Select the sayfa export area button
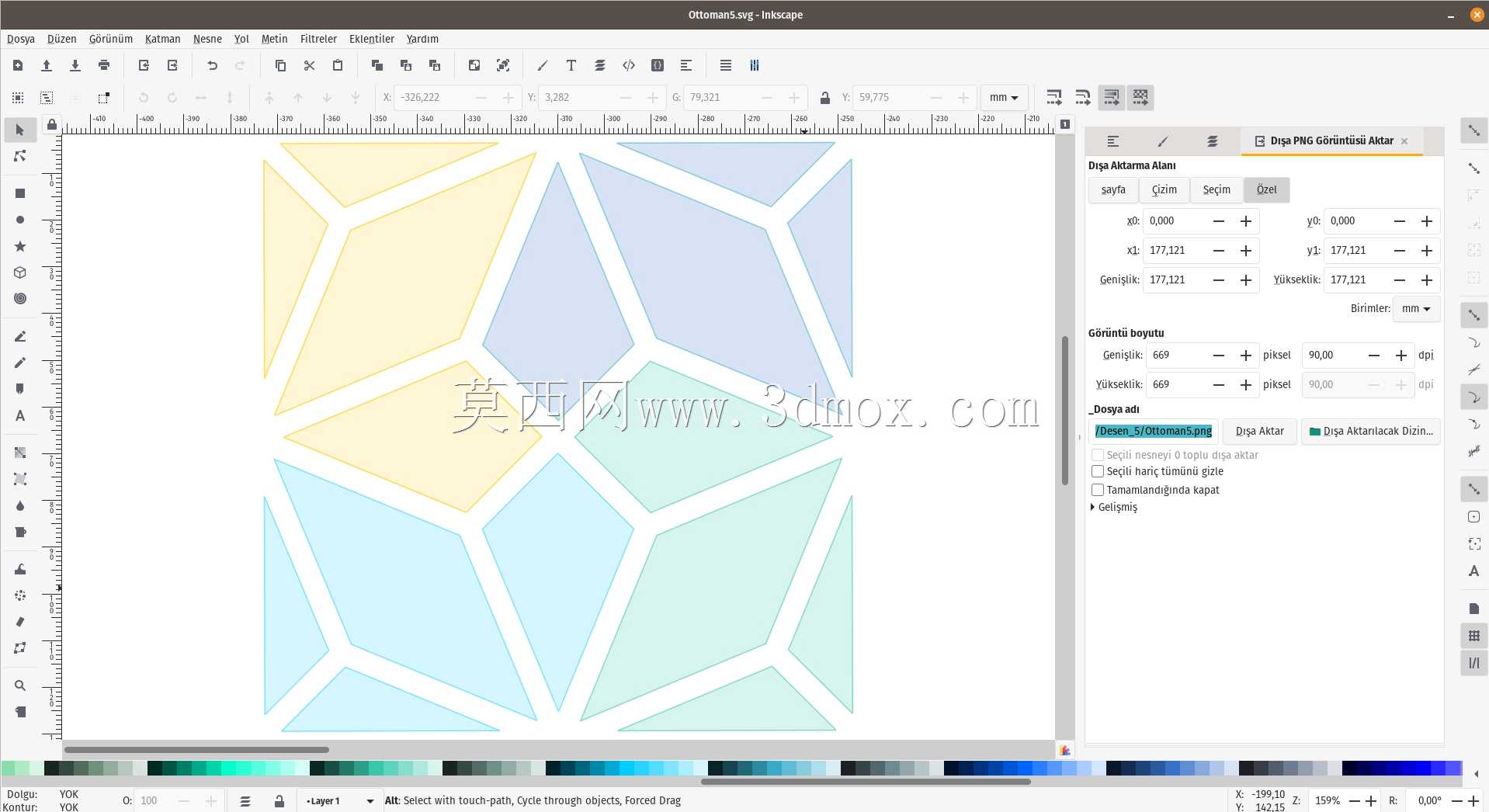1489x812 pixels. (1113, 190)
